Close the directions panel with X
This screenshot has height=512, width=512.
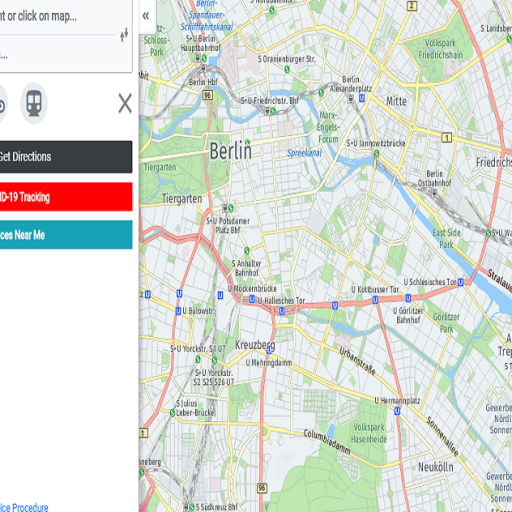pyautogui.click(x=125, y=103)
